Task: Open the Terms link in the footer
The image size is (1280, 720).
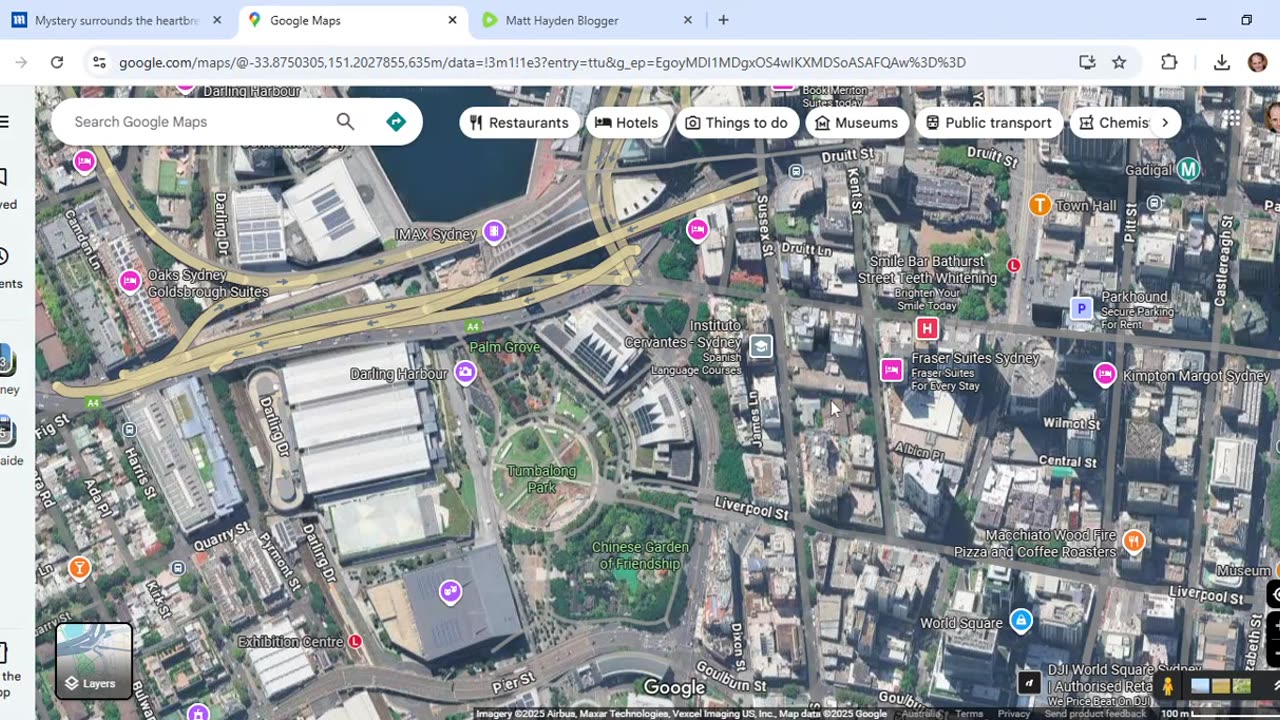Action: pos(969,714)
